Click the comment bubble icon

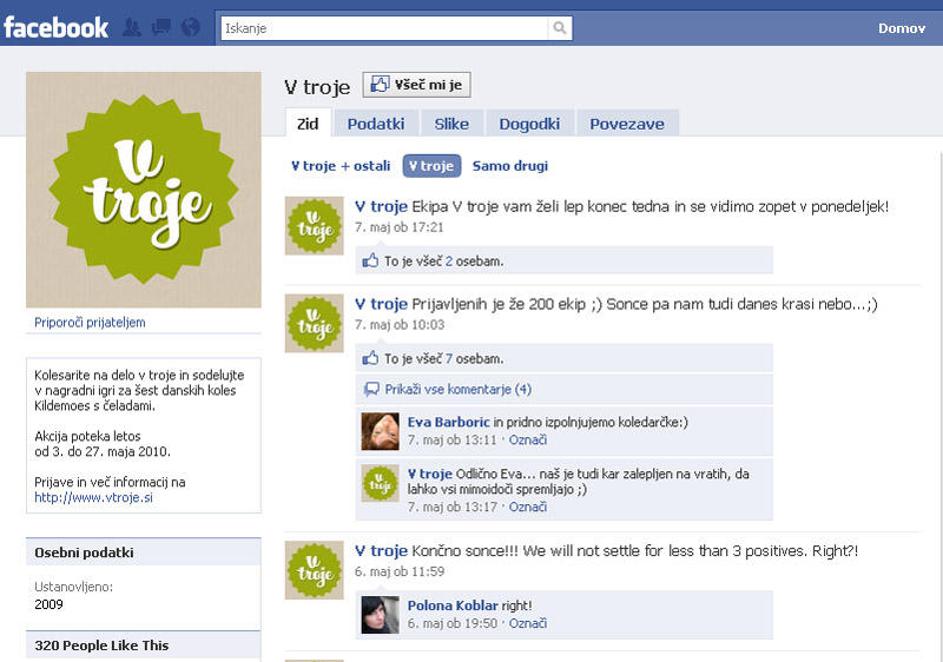point(372,389)
